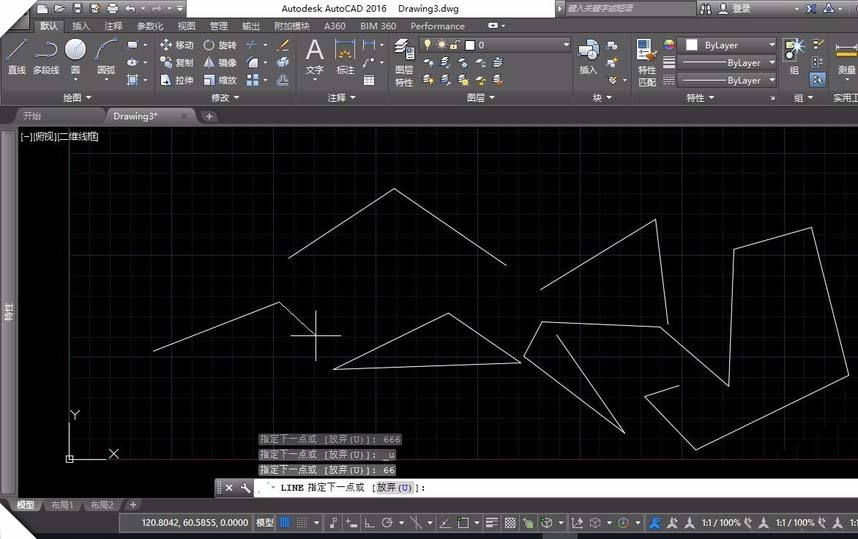858x539 pixels.
Task: Toggle grid display in status bar
Action: point(286,522)
